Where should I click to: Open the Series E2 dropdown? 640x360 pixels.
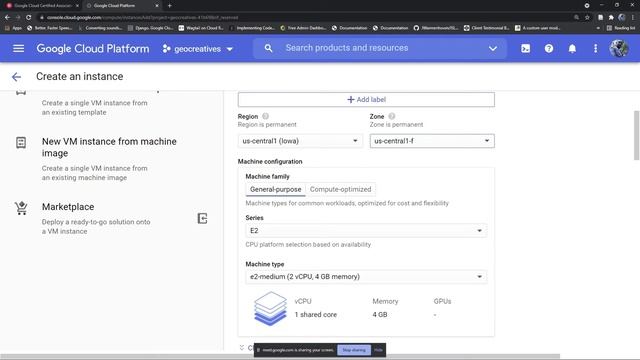[x=366, y=231]
